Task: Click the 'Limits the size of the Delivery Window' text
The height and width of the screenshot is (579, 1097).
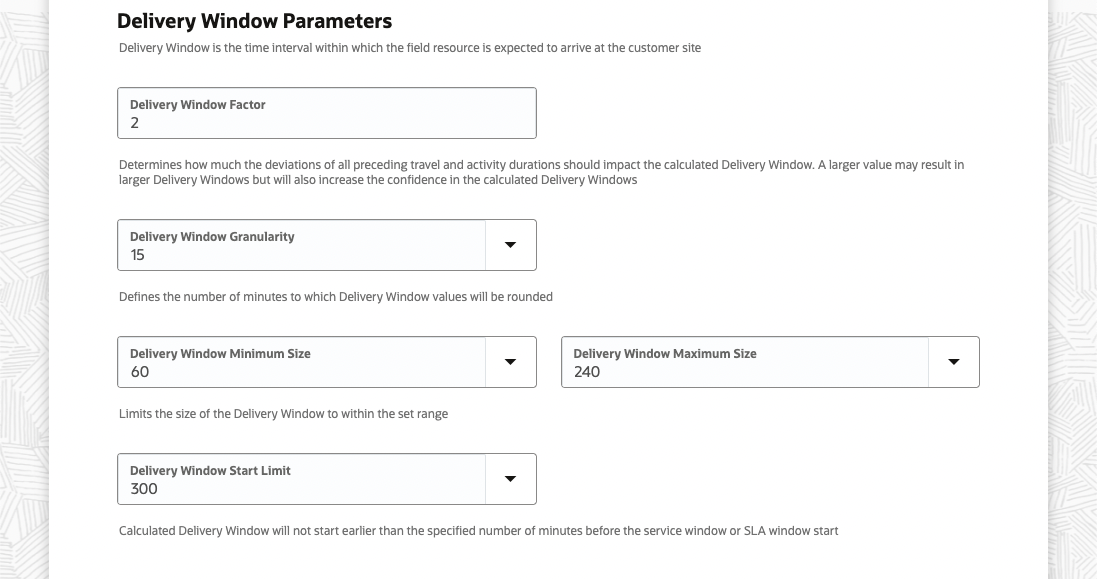Action: (x=283, y=414)
